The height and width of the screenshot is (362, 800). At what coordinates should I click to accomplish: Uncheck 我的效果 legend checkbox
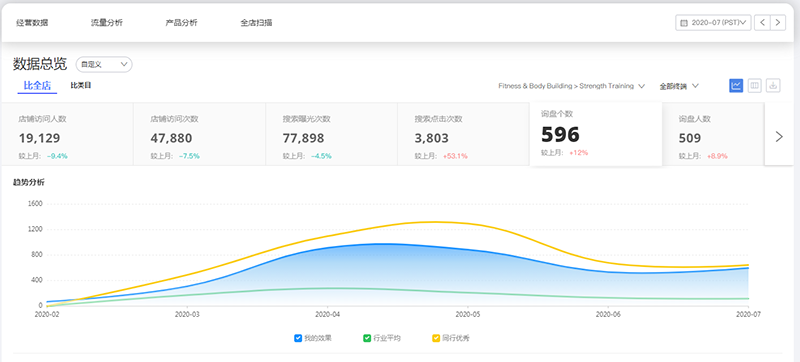(298, 338)
